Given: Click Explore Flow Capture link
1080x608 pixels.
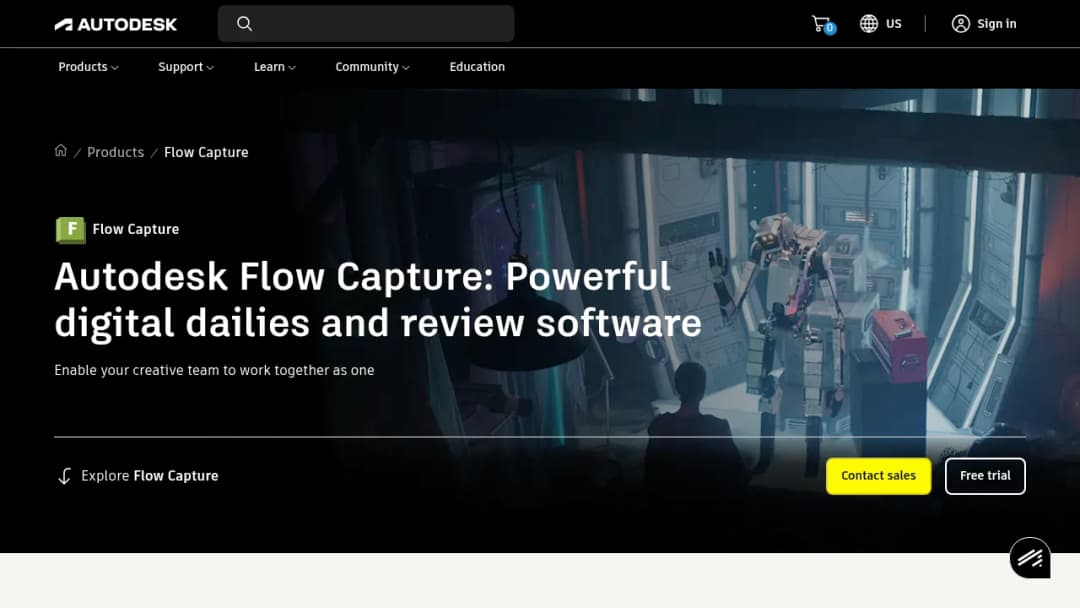Looking at the screenshot, I should pyautogui.click(x=149, y=476).
